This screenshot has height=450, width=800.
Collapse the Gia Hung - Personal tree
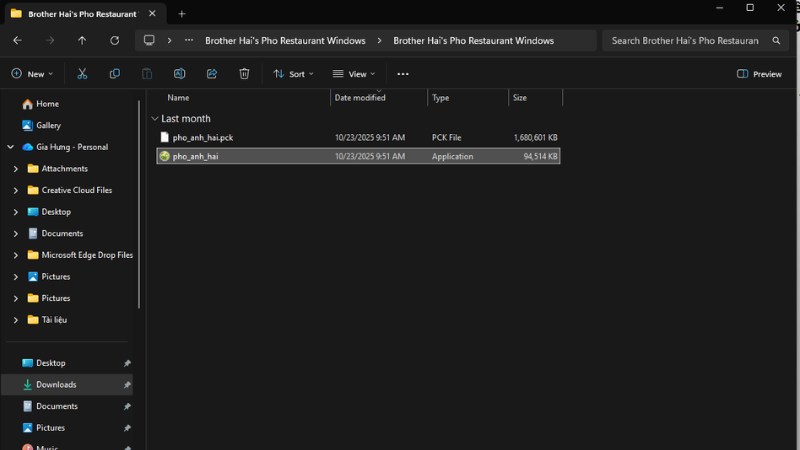(10, 147)
